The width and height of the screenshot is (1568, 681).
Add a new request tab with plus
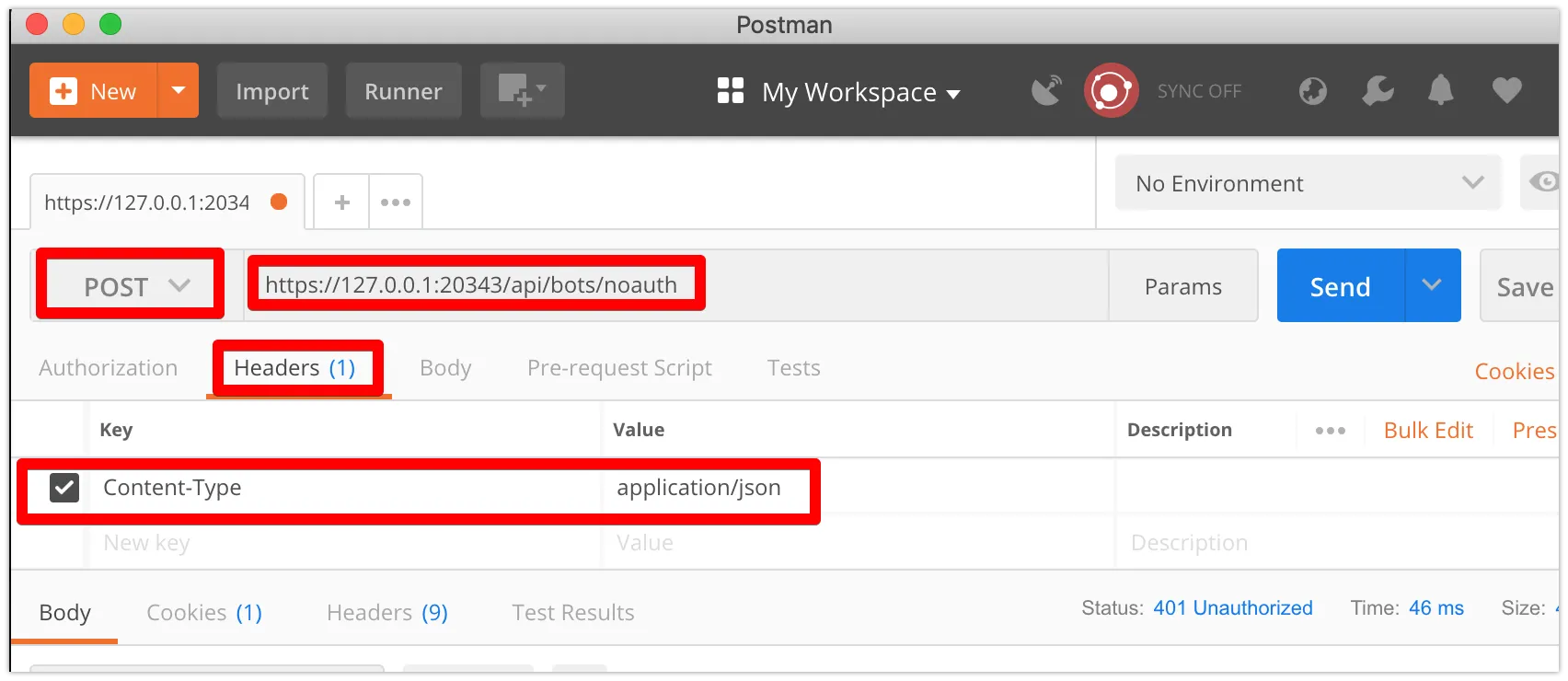(x=341, y=202)
